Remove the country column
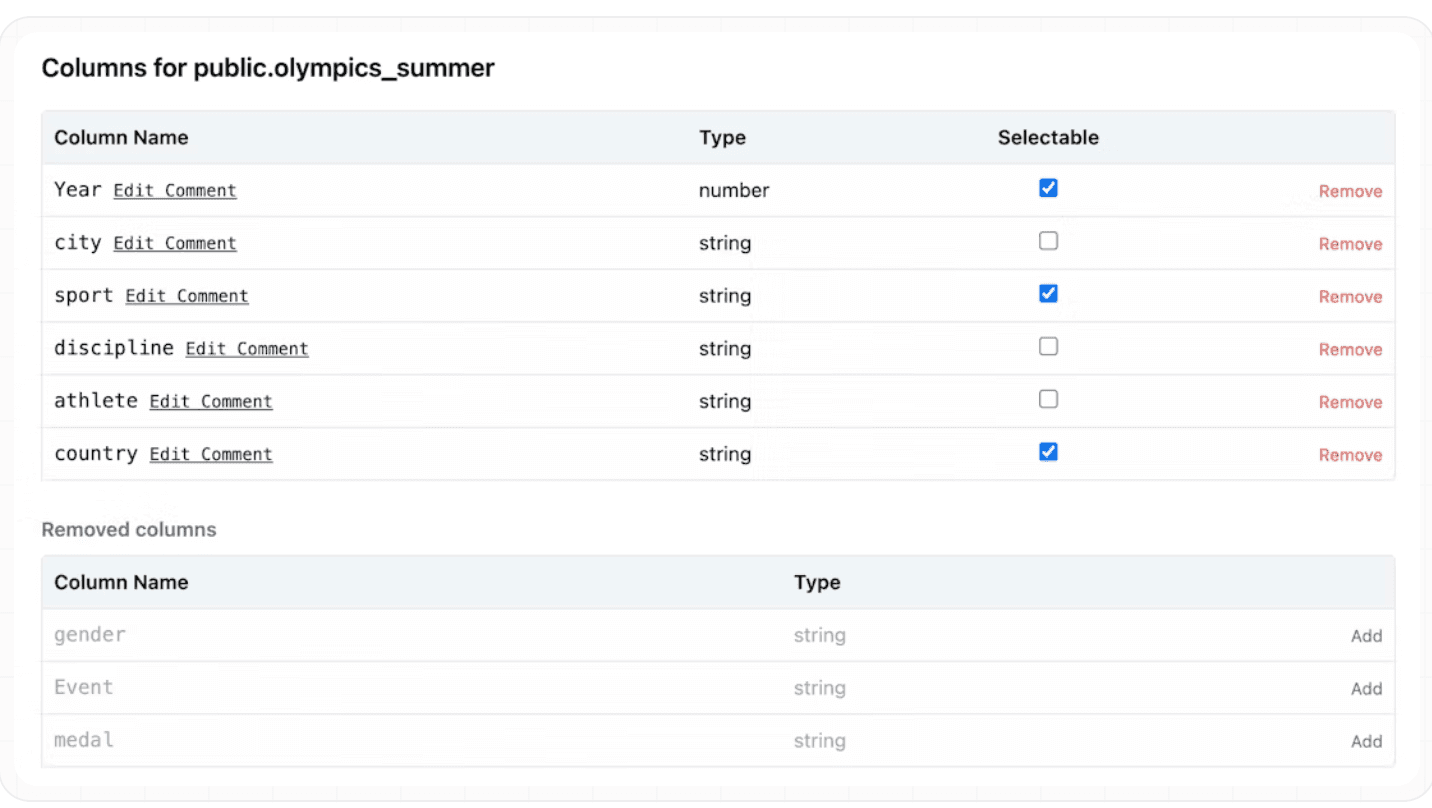1432x808 pixels. point(1350,454)
